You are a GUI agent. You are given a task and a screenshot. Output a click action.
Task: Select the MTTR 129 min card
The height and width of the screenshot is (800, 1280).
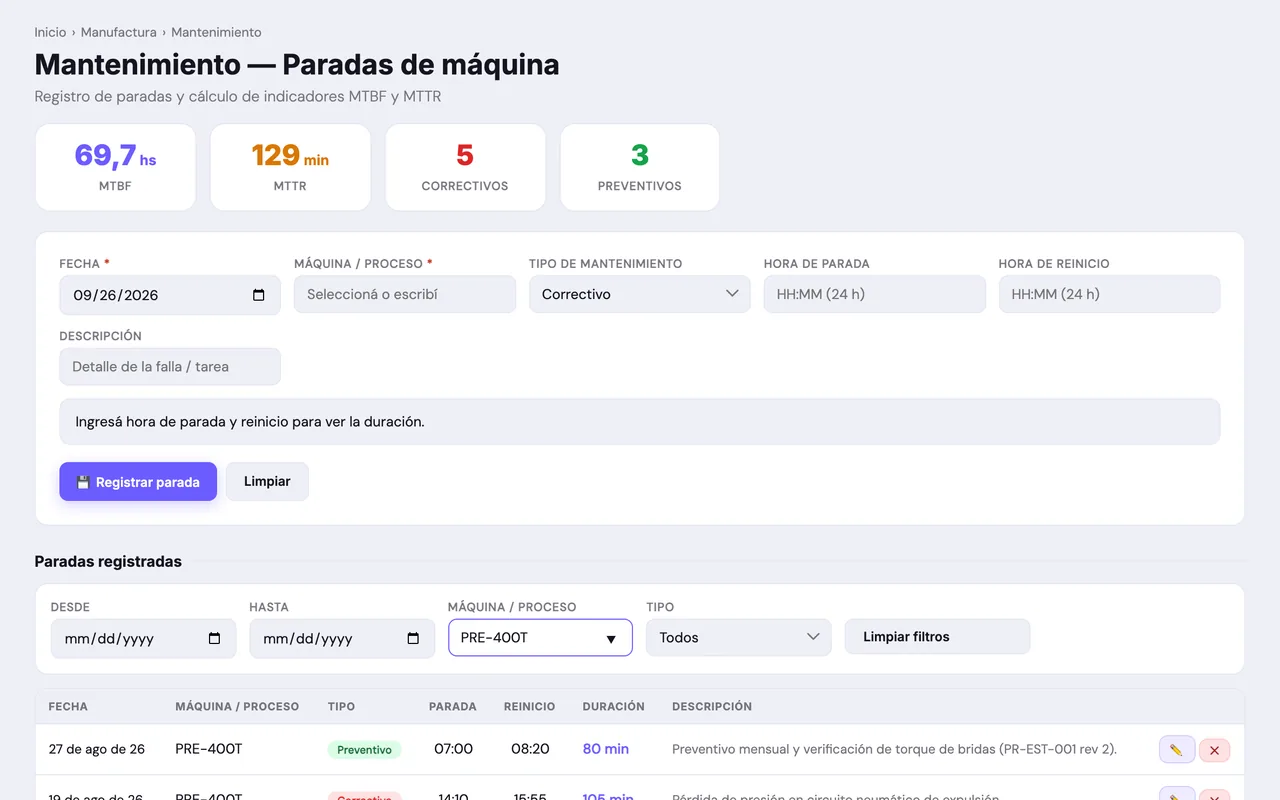[290, 167]
